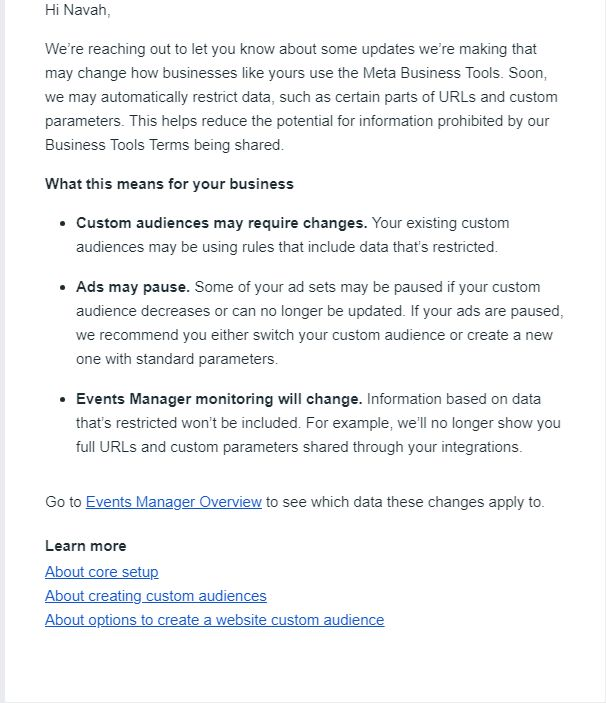Click 'Business Tools Terms being shared' sentence
The width and height of the screenshot is (606, 703).
click(164, 145)
